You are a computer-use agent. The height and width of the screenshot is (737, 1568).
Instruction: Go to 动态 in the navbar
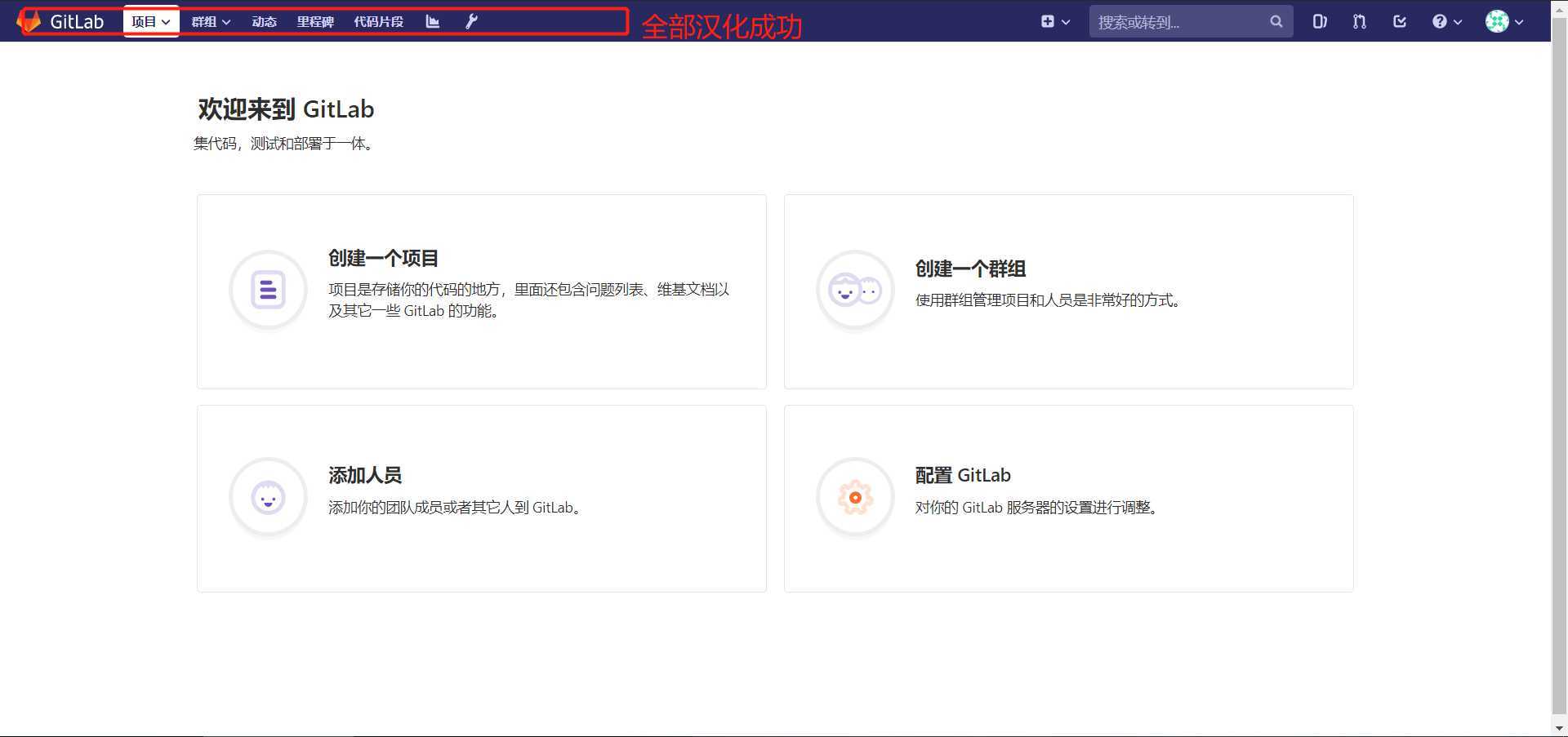coord(265,22)
